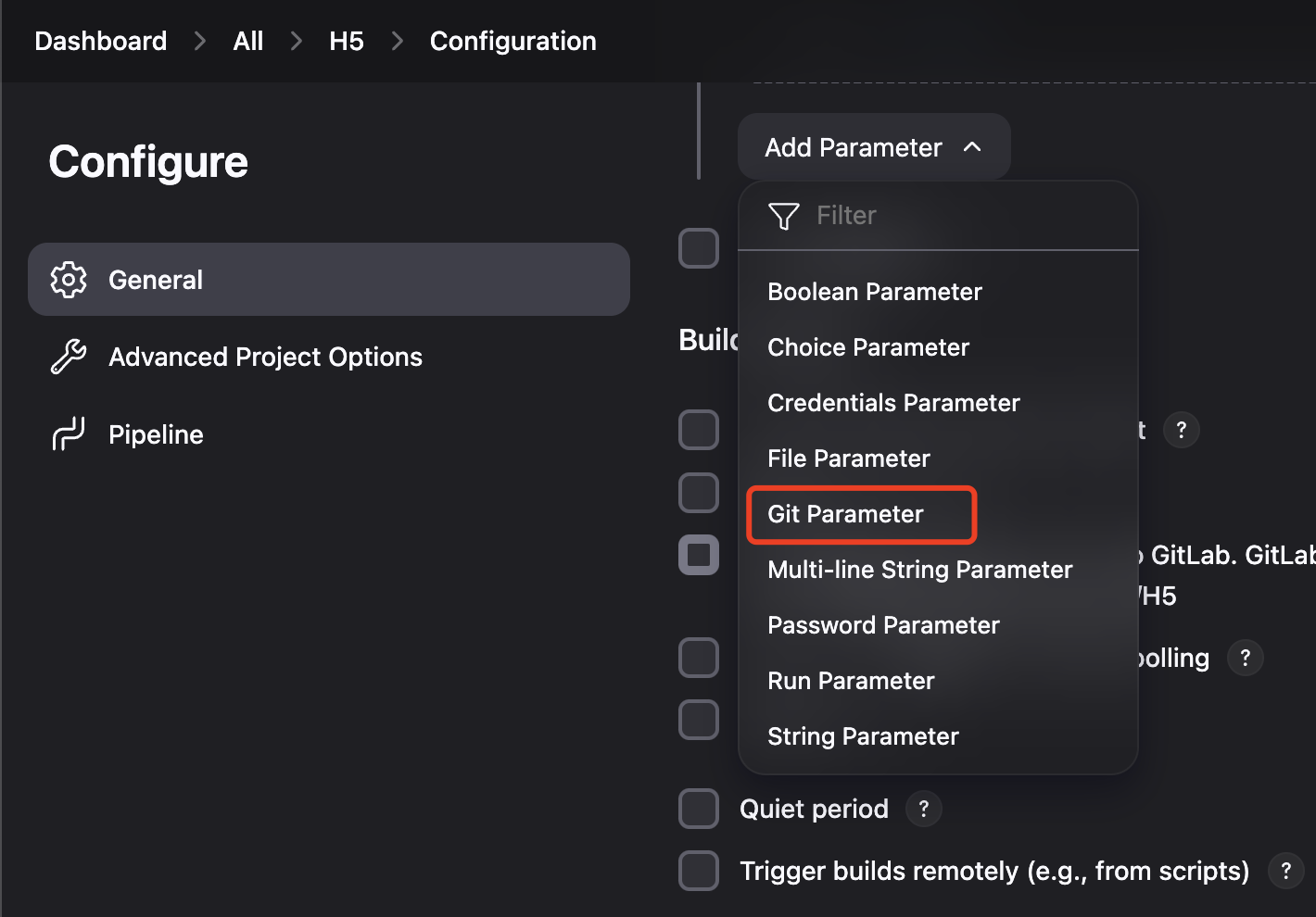Select Git Parameter from the list
This screenshot has width=1316, height=917.
(845, 514)
